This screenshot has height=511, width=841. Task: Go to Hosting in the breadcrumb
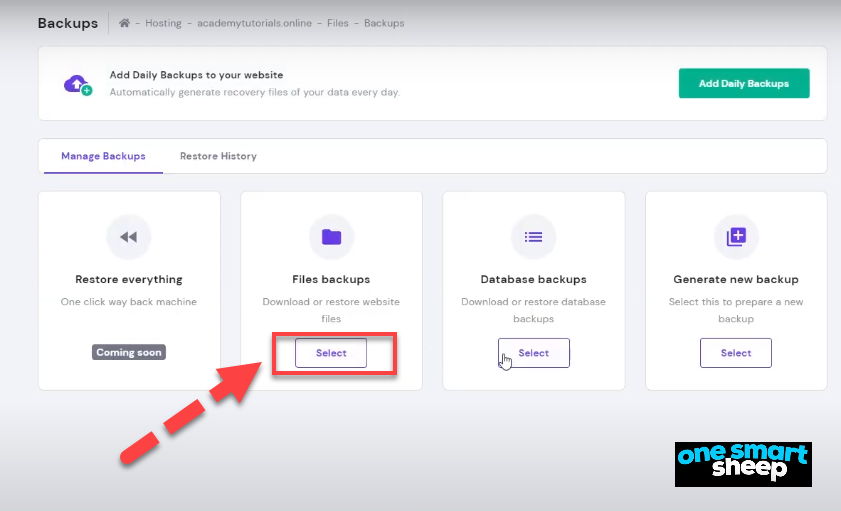point(163,23)
